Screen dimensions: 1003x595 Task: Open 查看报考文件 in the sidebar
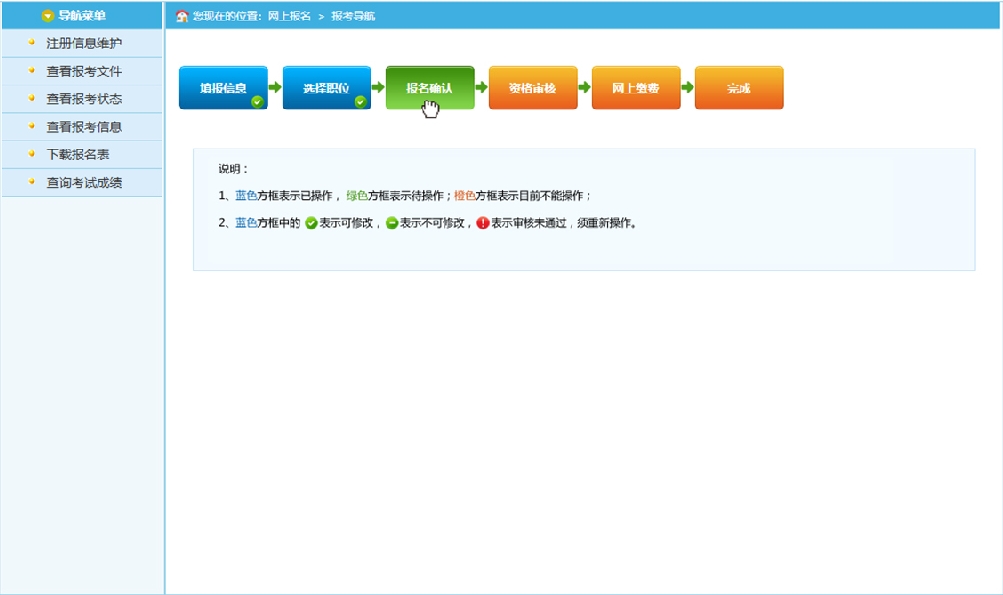coord(84,71)
